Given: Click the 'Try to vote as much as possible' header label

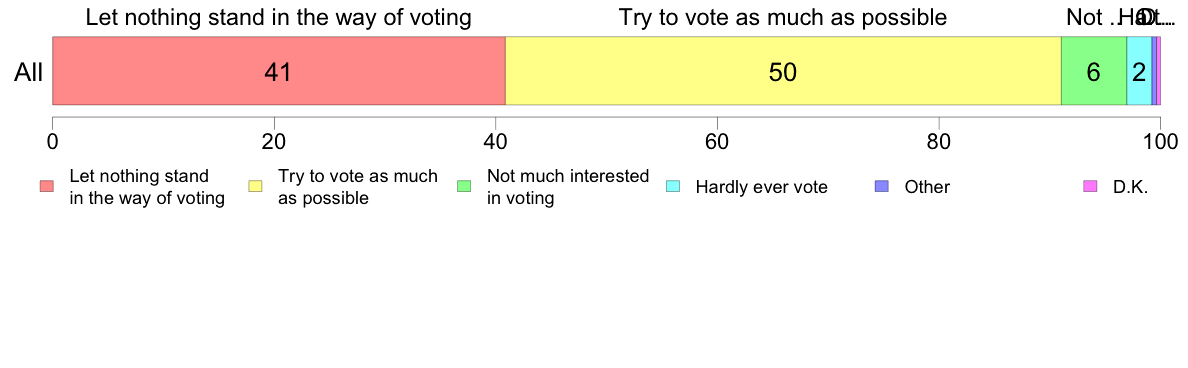Looking at the screenshot, I should click(x=783, y=17).
